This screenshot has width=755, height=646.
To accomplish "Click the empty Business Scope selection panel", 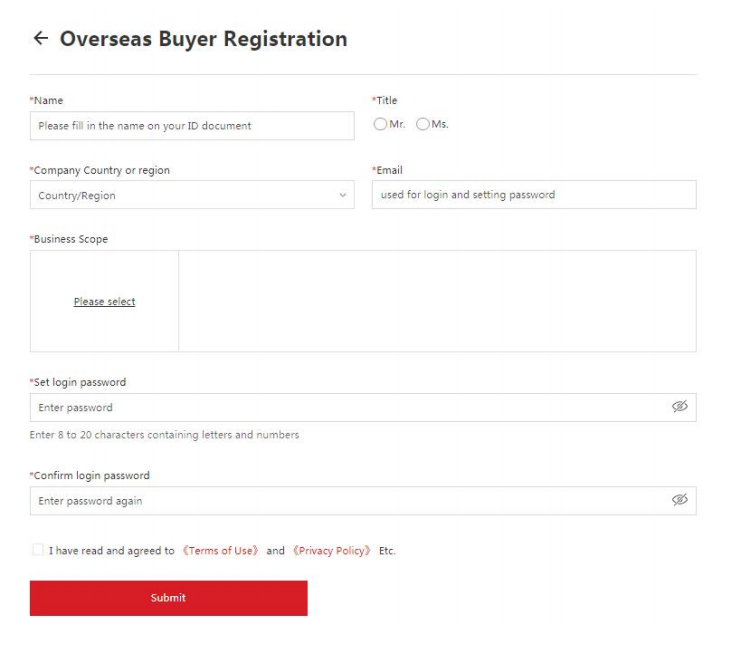I will tap(437, 301).
